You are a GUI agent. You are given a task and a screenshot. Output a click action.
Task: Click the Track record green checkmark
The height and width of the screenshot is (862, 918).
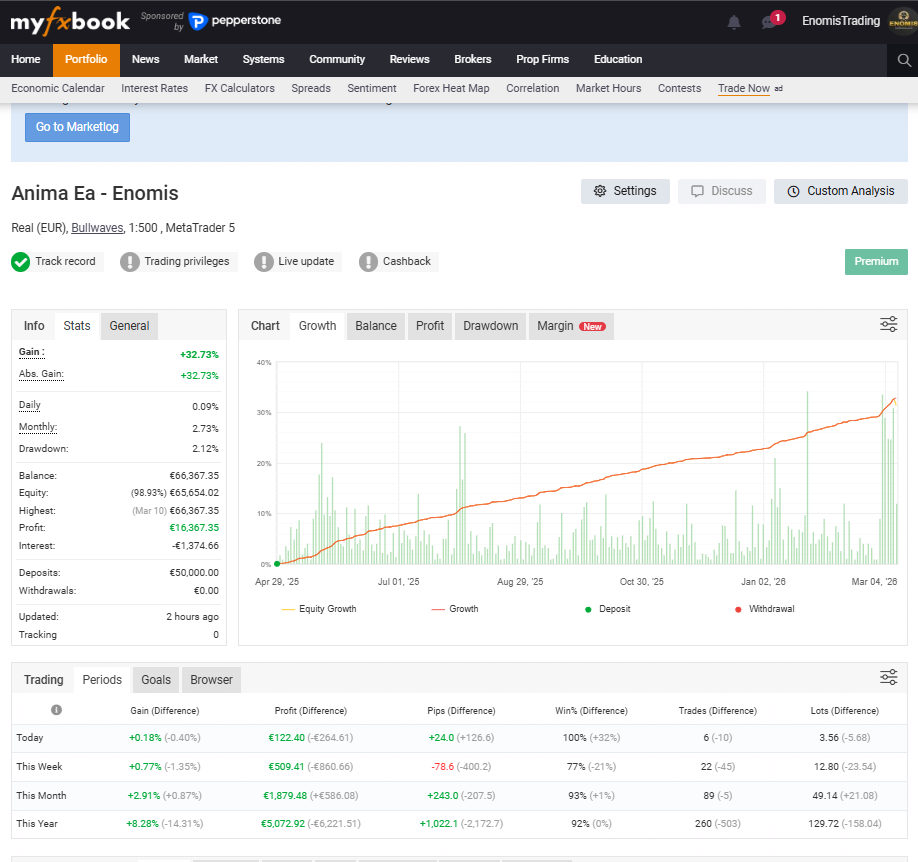coord(20,262)
